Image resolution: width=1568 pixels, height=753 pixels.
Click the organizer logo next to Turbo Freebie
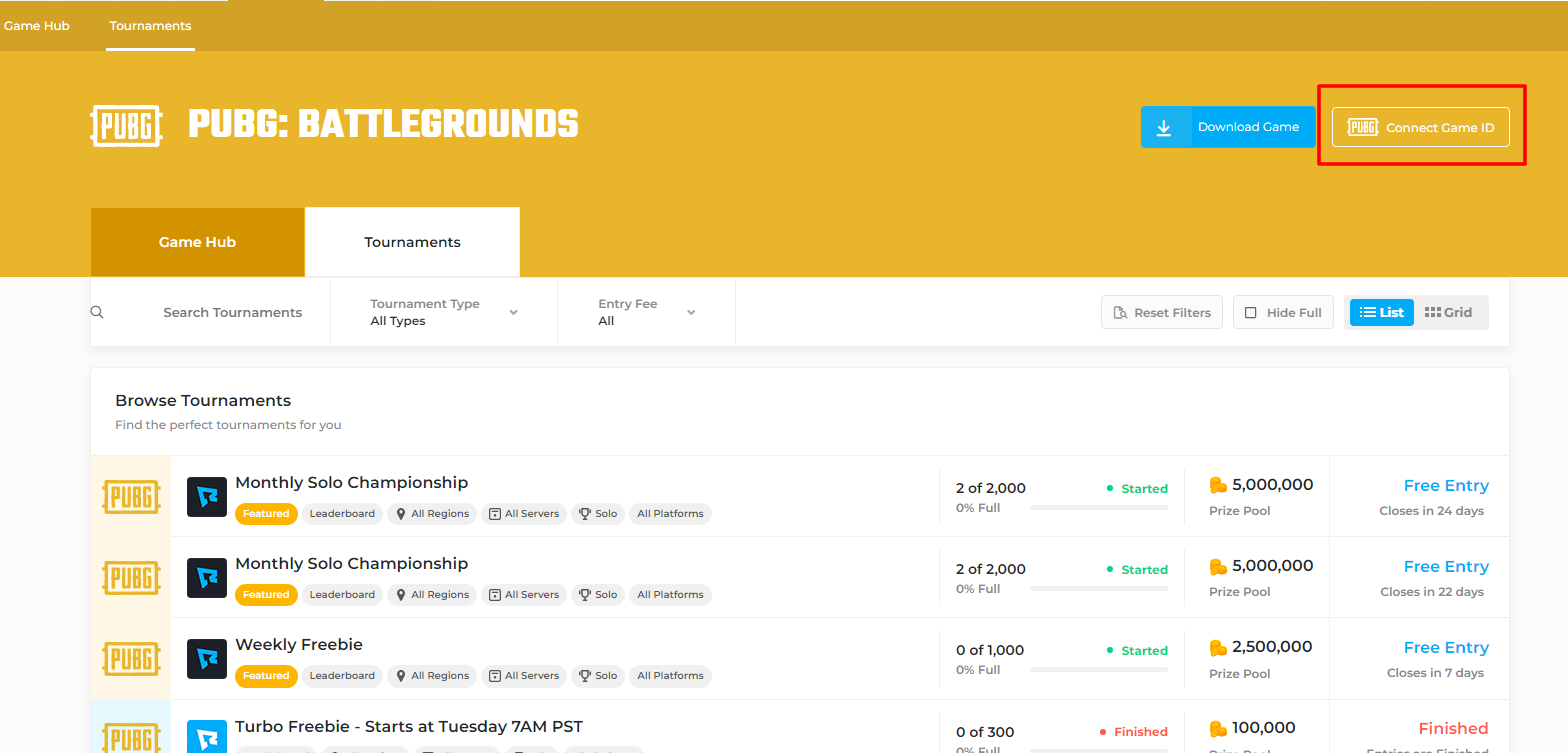coord(207,737)
